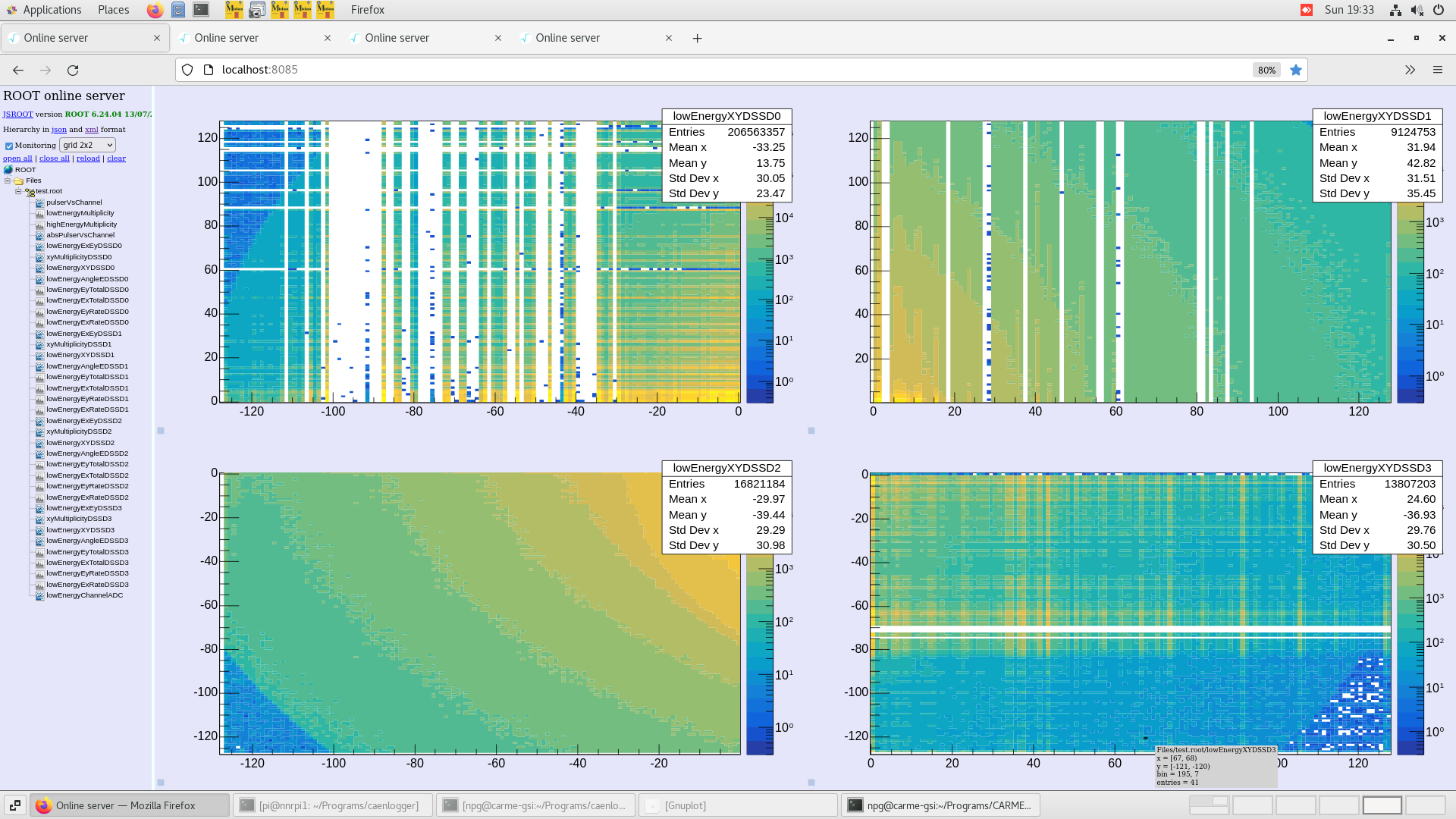Open the grid 2x2 layout dropdown
Viewport: 1456px width, 819px height.
[x=86, y=144]
